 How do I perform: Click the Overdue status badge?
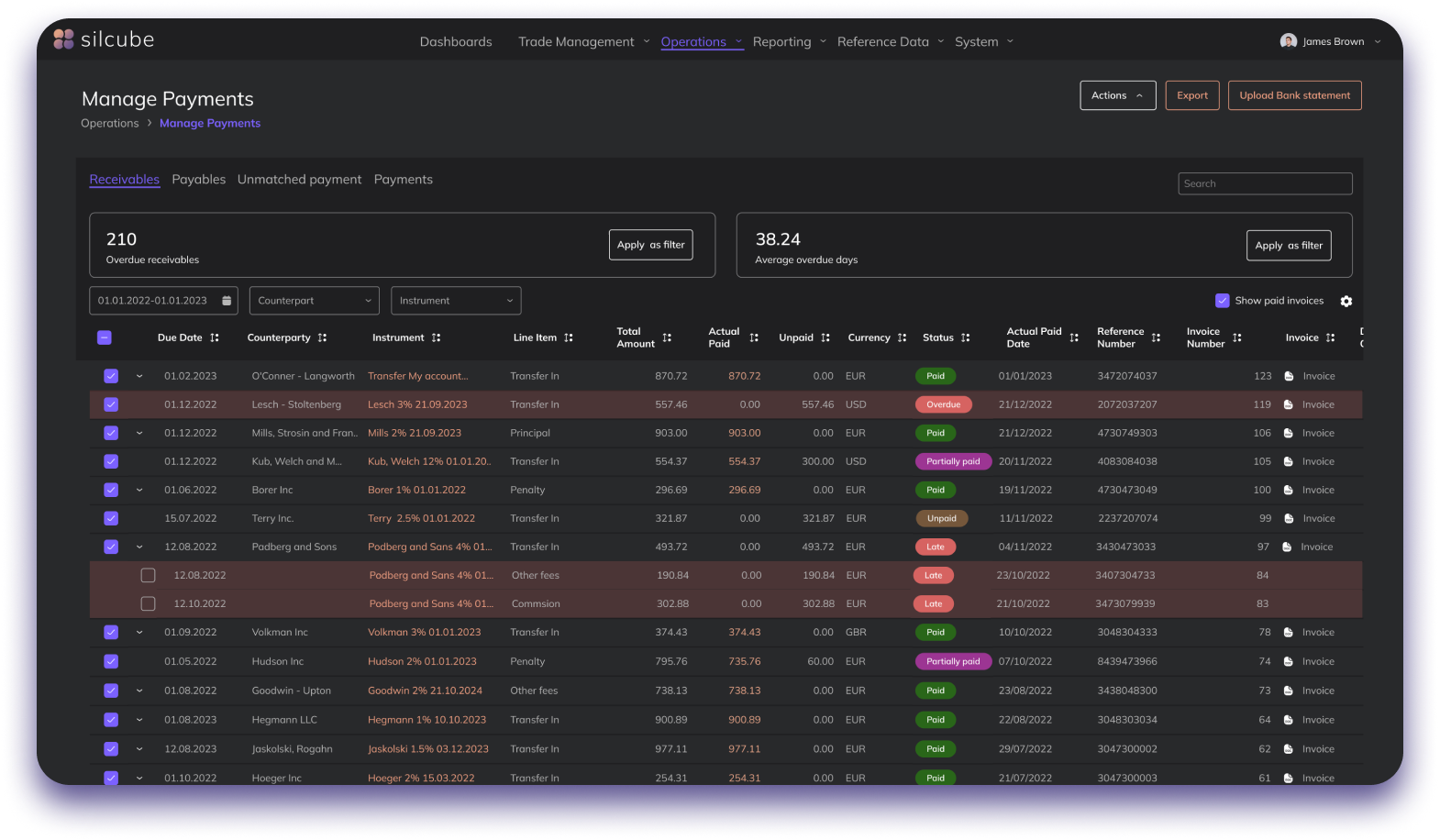click(943, 404)
